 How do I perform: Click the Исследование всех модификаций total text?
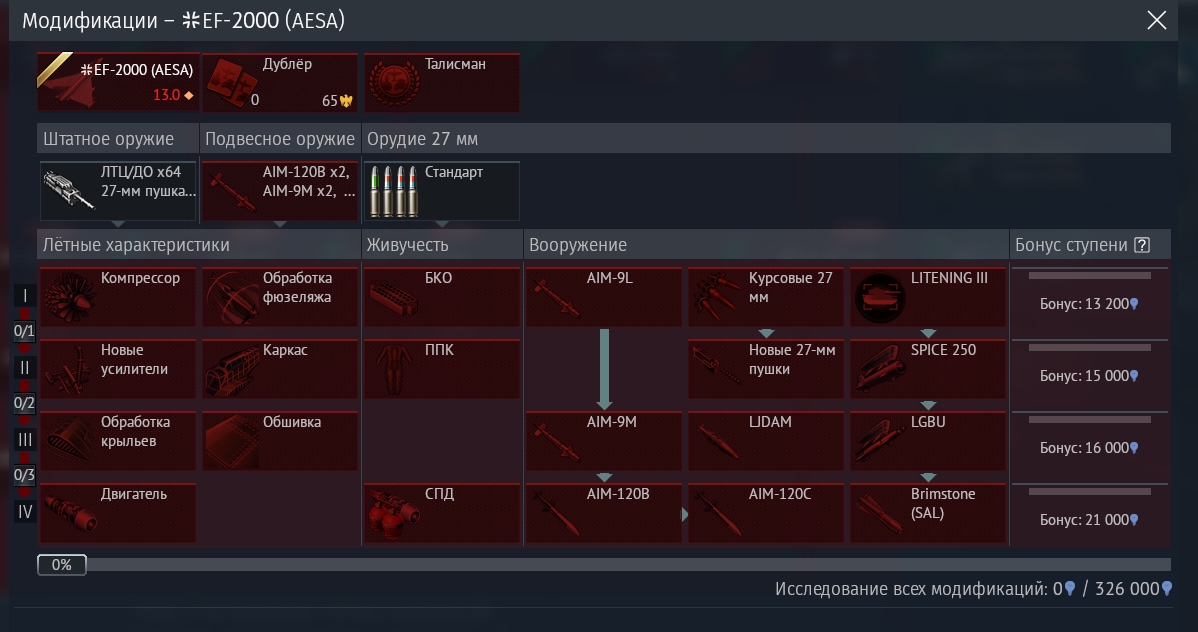(x=973, y=588)
